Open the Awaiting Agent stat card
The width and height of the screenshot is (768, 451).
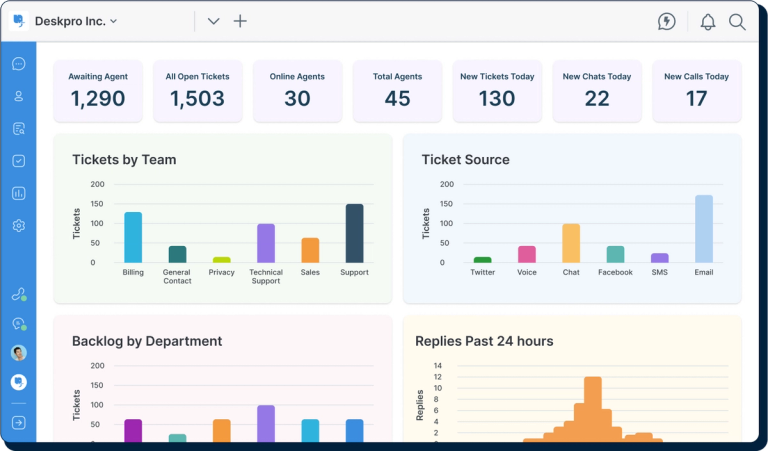coord(97,91)
